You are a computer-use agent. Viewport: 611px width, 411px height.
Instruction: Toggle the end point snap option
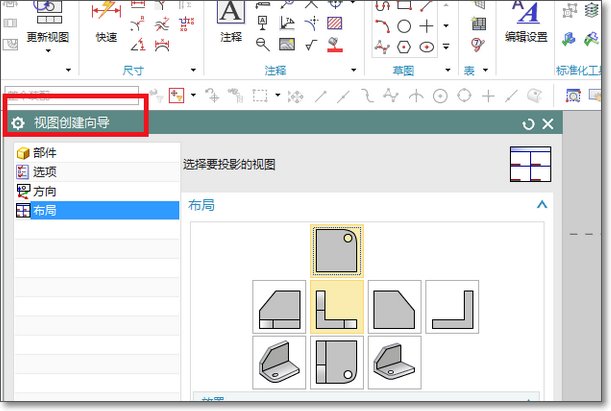(x=320, y=96)
